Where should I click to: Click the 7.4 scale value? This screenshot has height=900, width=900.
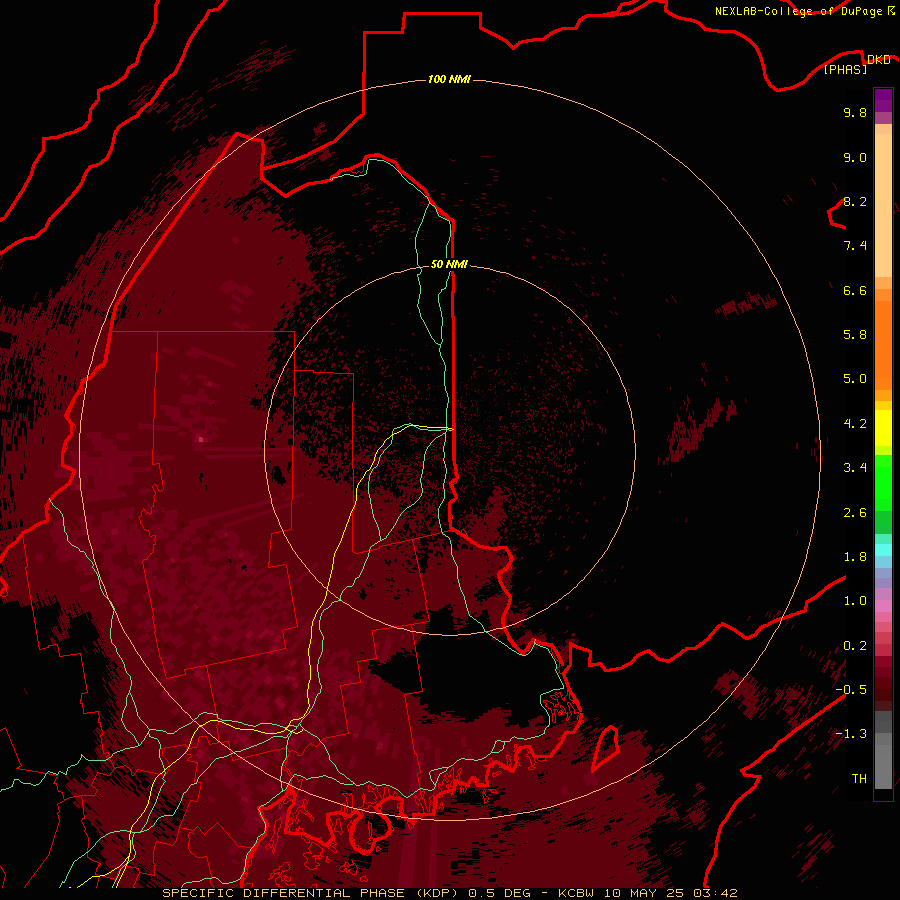point(855,246)
